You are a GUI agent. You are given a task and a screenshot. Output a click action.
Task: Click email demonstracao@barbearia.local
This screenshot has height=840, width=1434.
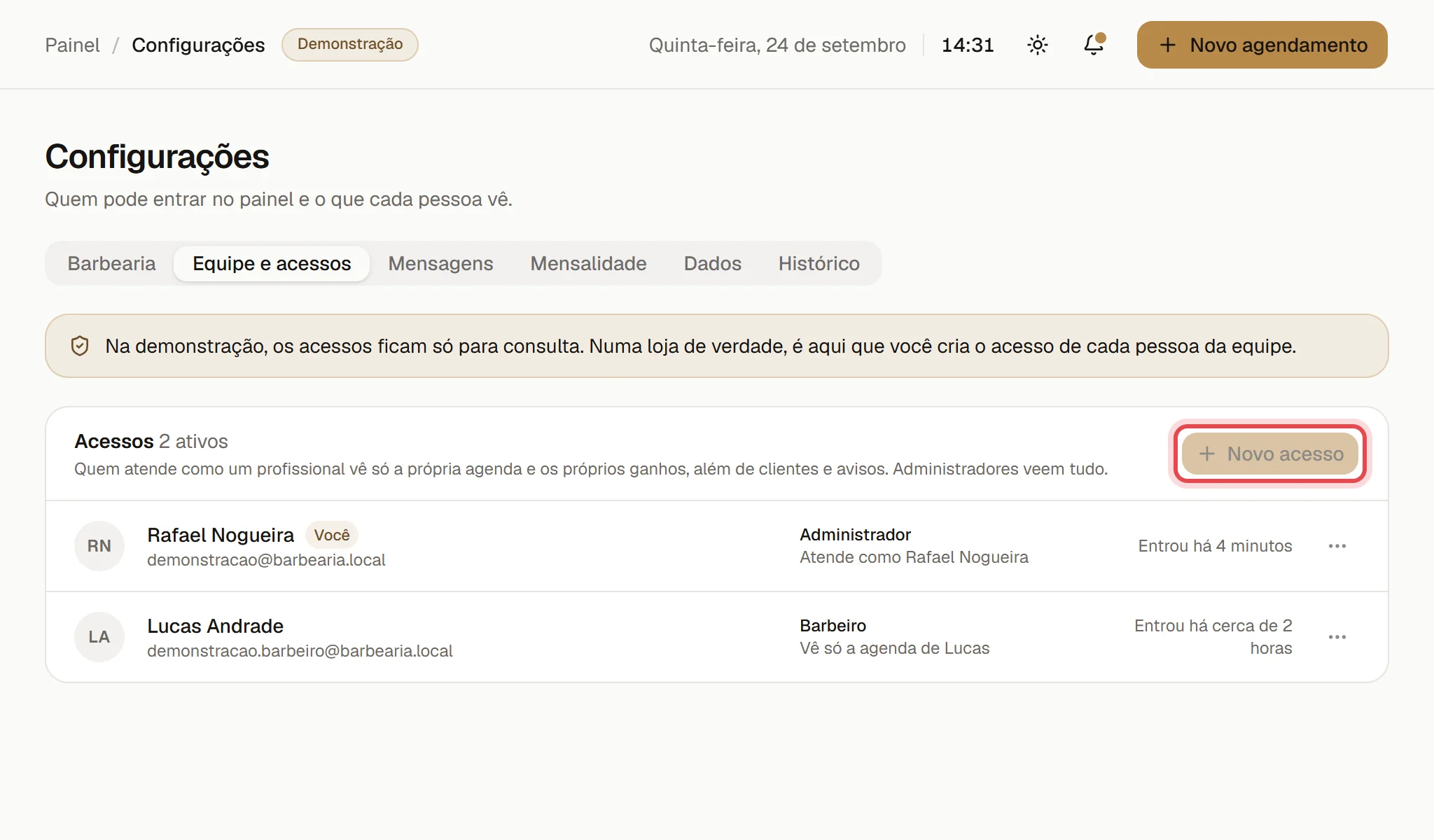coord(266,560)
